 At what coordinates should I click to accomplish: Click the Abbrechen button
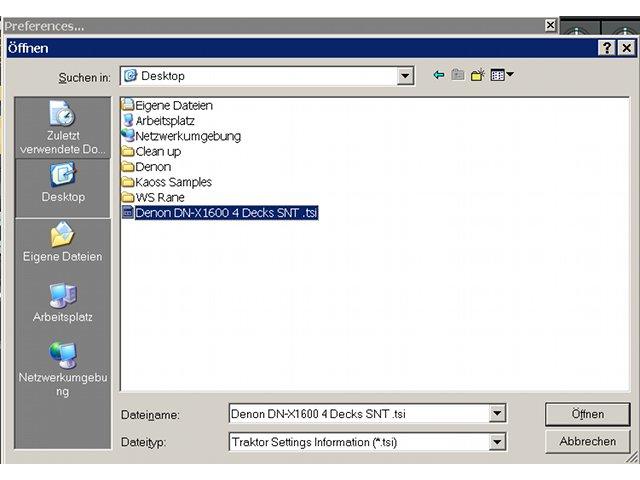coord(587,441)
